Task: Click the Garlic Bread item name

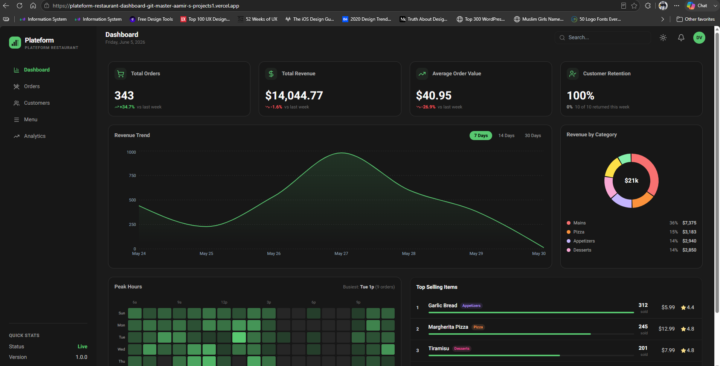Action: [x=443, y=305]
